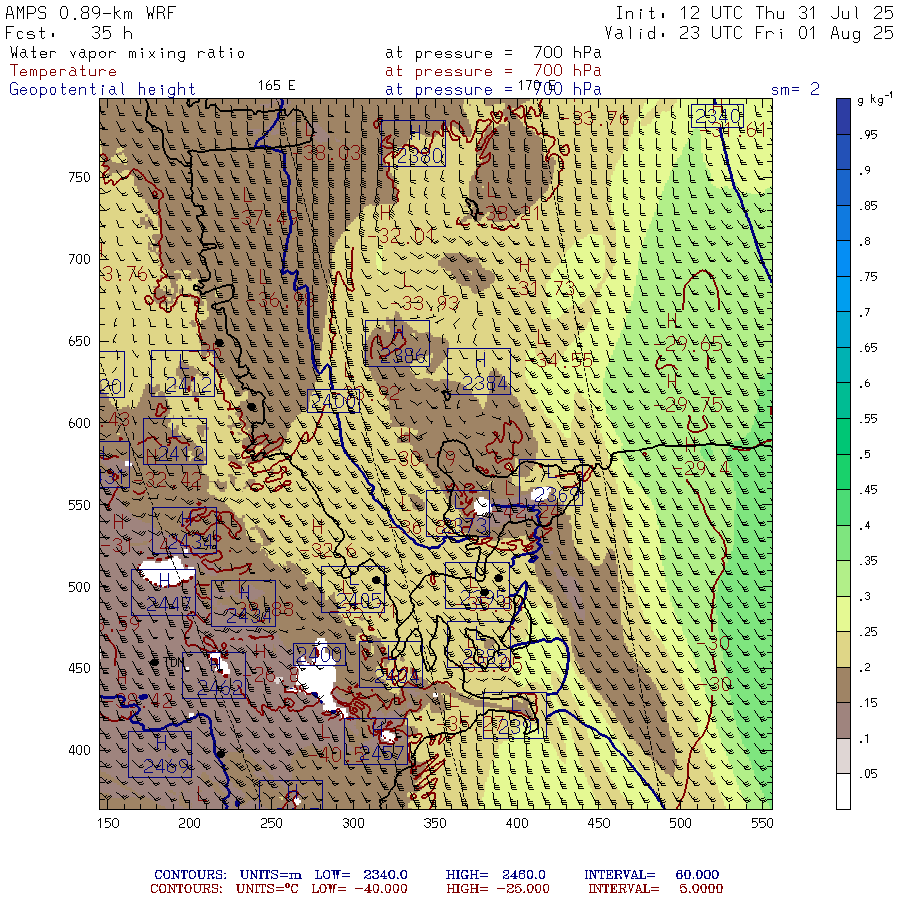This screenshot has width=900, height=900.
Task: Click the '-33.93' temperature low label
Action: pyautogui.click(x=425, y=303)
